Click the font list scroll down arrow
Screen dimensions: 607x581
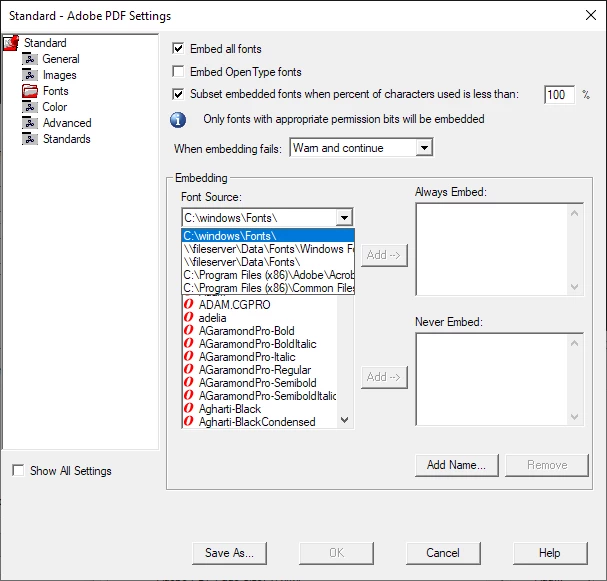(345, 420)
